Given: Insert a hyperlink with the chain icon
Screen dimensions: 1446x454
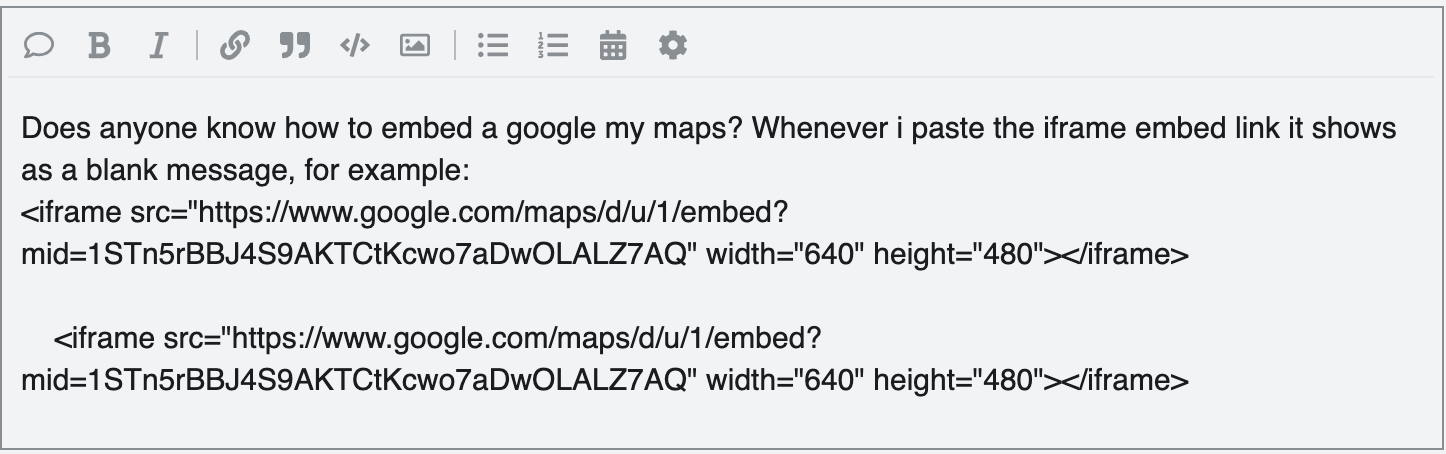Looking at the screenshot, I should [234, 46].
